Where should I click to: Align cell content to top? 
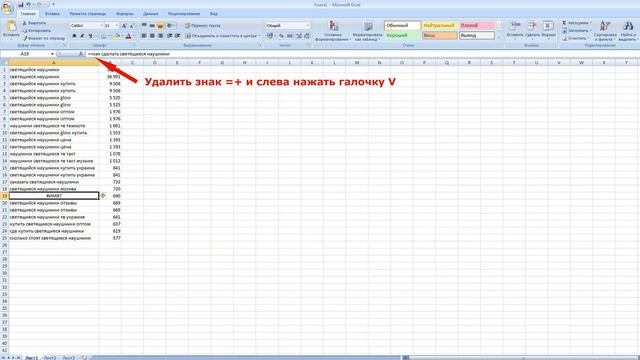point(144,26)
